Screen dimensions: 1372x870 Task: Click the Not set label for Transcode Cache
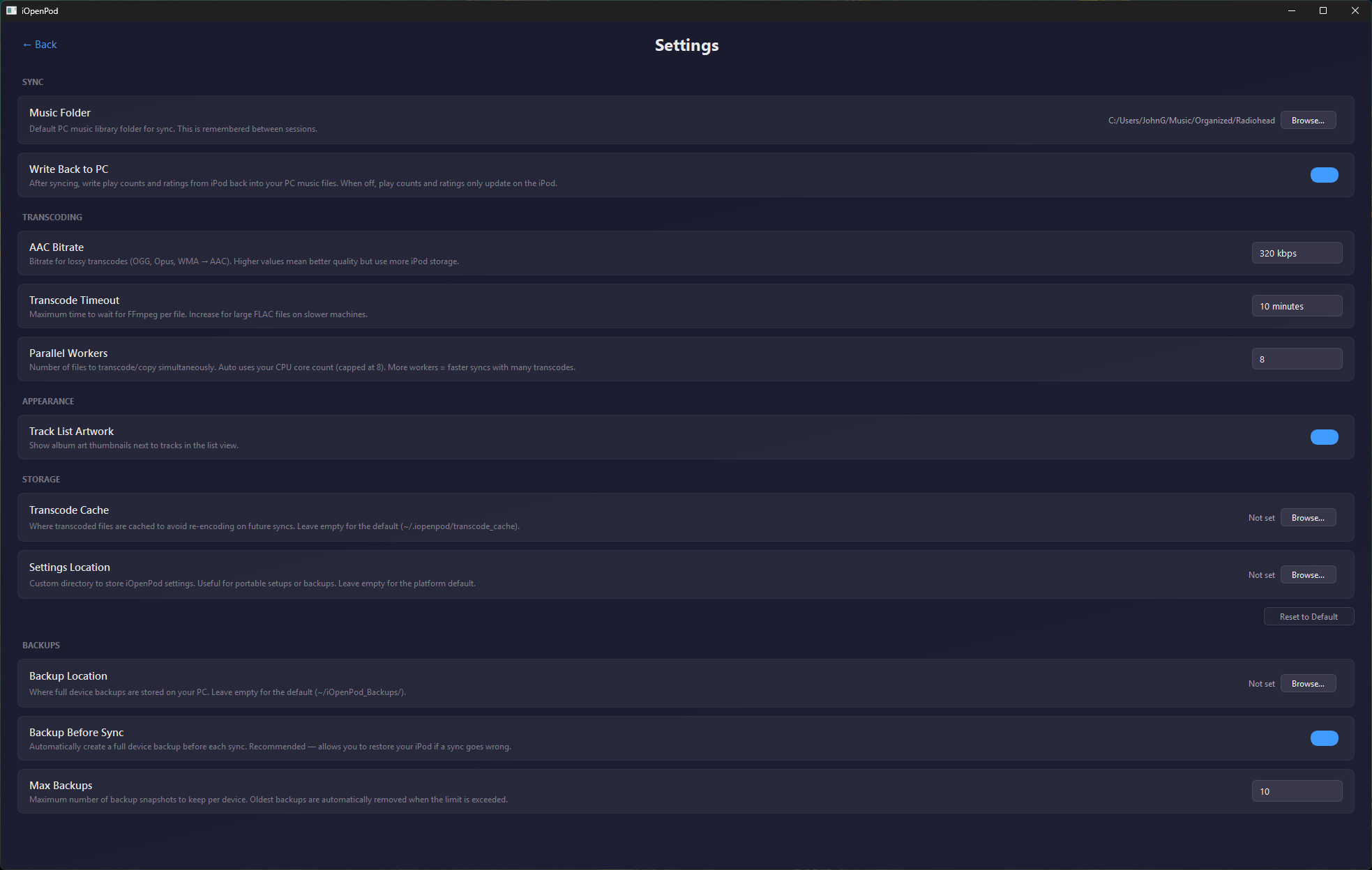click(x=1261, y=517)
